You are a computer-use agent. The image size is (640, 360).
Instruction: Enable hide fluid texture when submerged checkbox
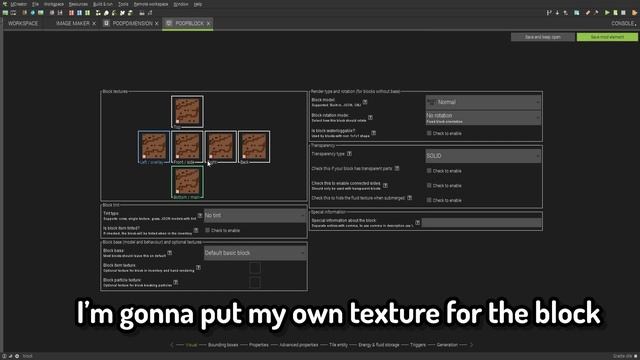pos(429,200)
